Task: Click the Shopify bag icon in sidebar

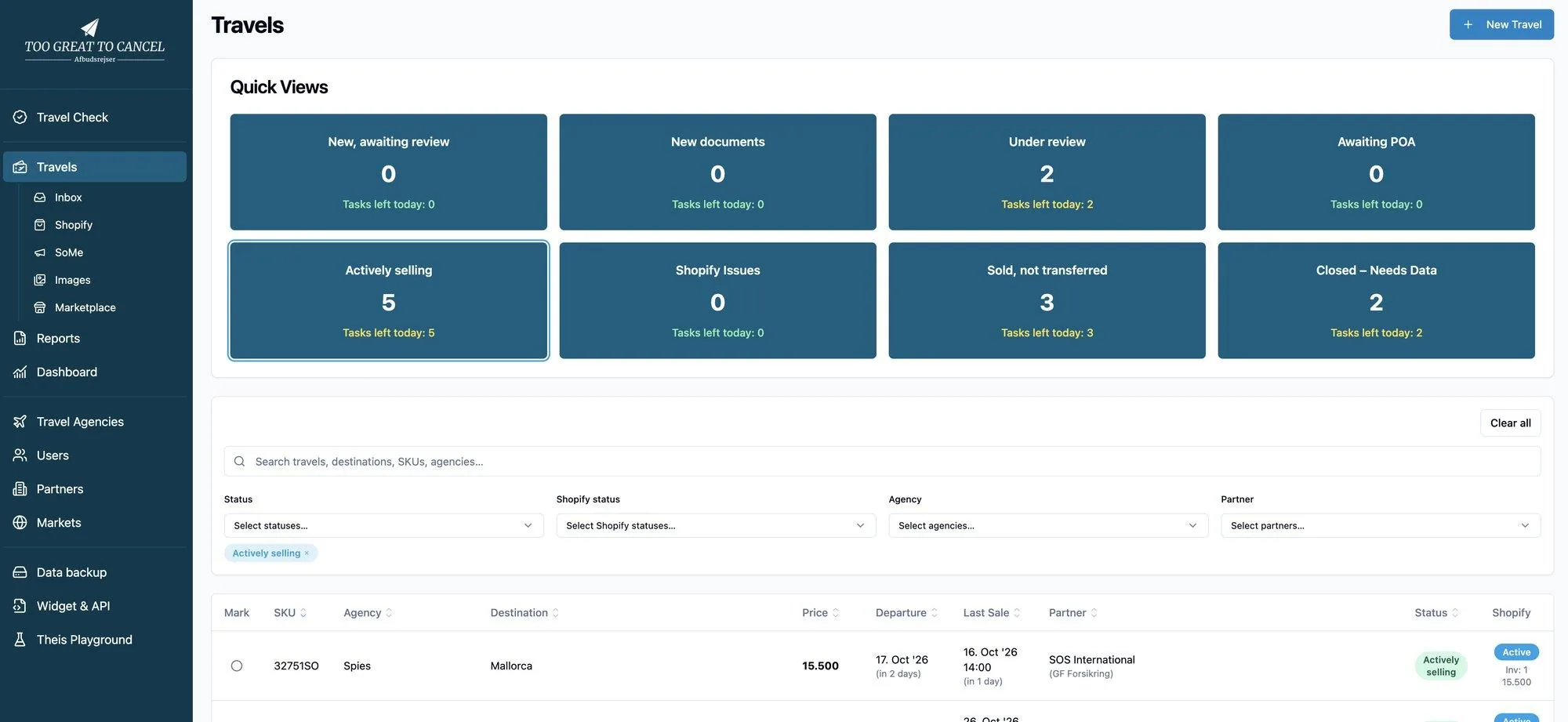Action: pos(40,225)
